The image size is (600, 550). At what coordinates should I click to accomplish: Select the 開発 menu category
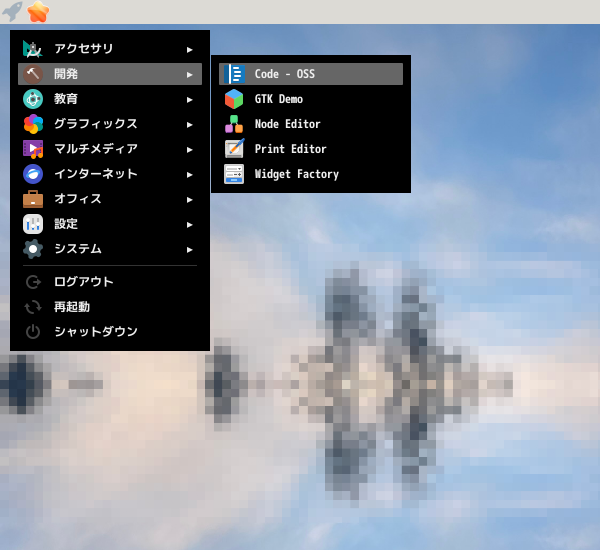pyautogui.click(x=110, y=74)
